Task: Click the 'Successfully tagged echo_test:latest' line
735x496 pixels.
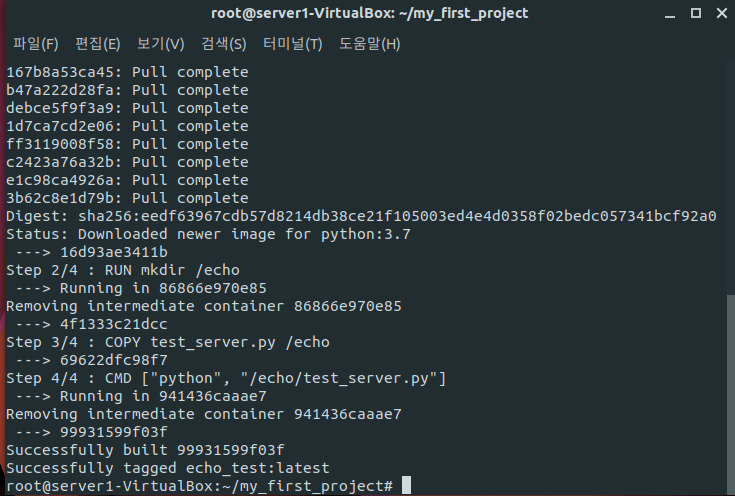Action: (167, 468)
